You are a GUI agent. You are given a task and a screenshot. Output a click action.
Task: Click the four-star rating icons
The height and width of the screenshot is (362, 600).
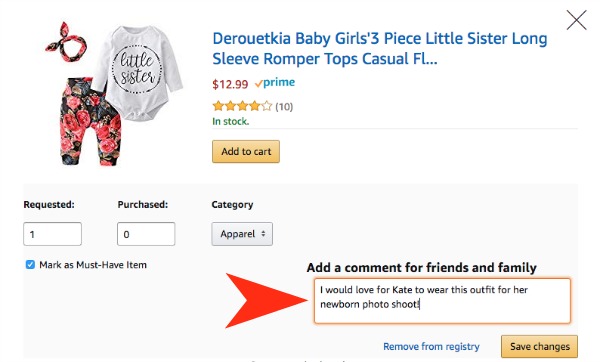242,106
